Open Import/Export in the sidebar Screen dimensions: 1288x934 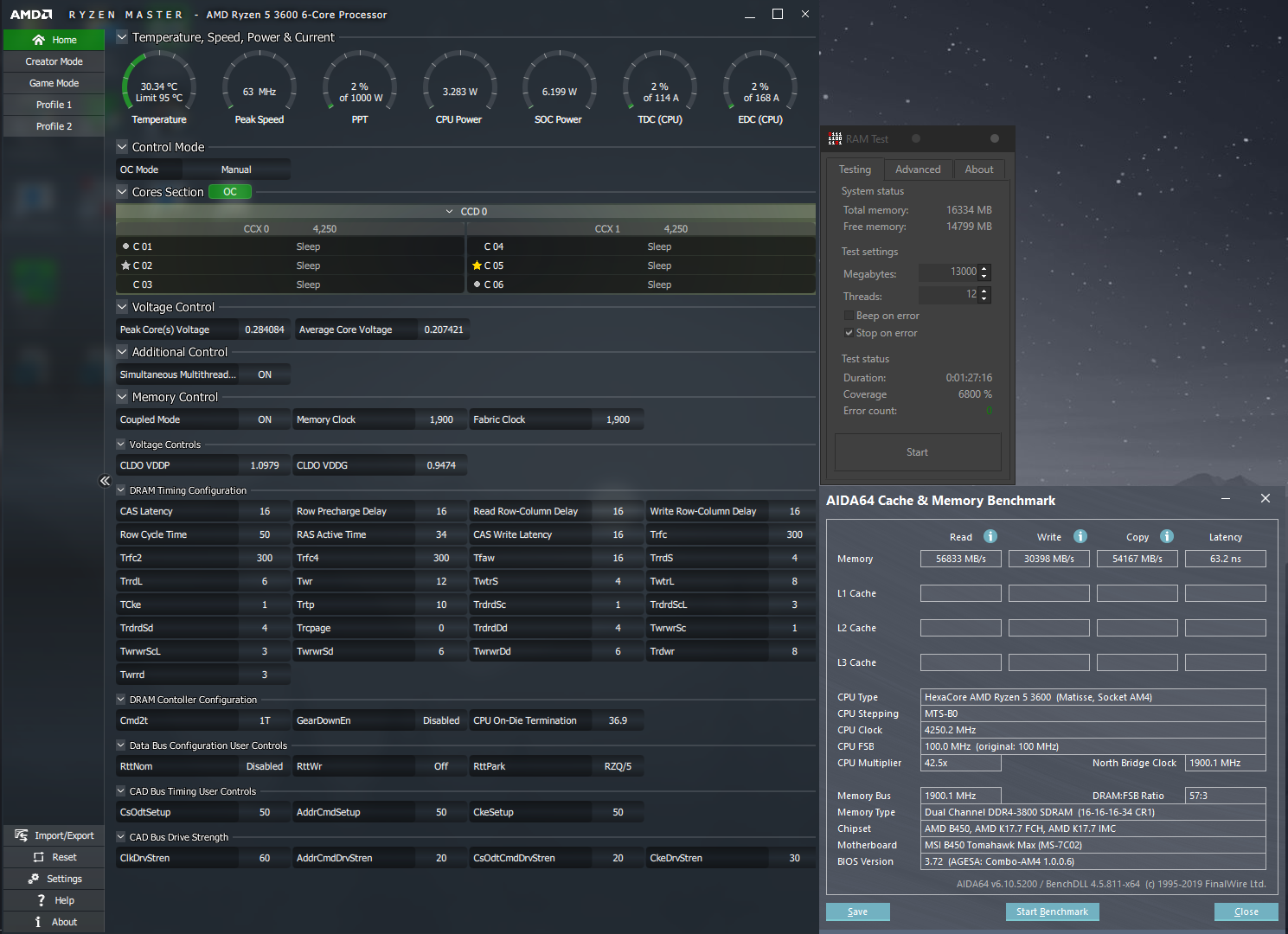[54, 835]
